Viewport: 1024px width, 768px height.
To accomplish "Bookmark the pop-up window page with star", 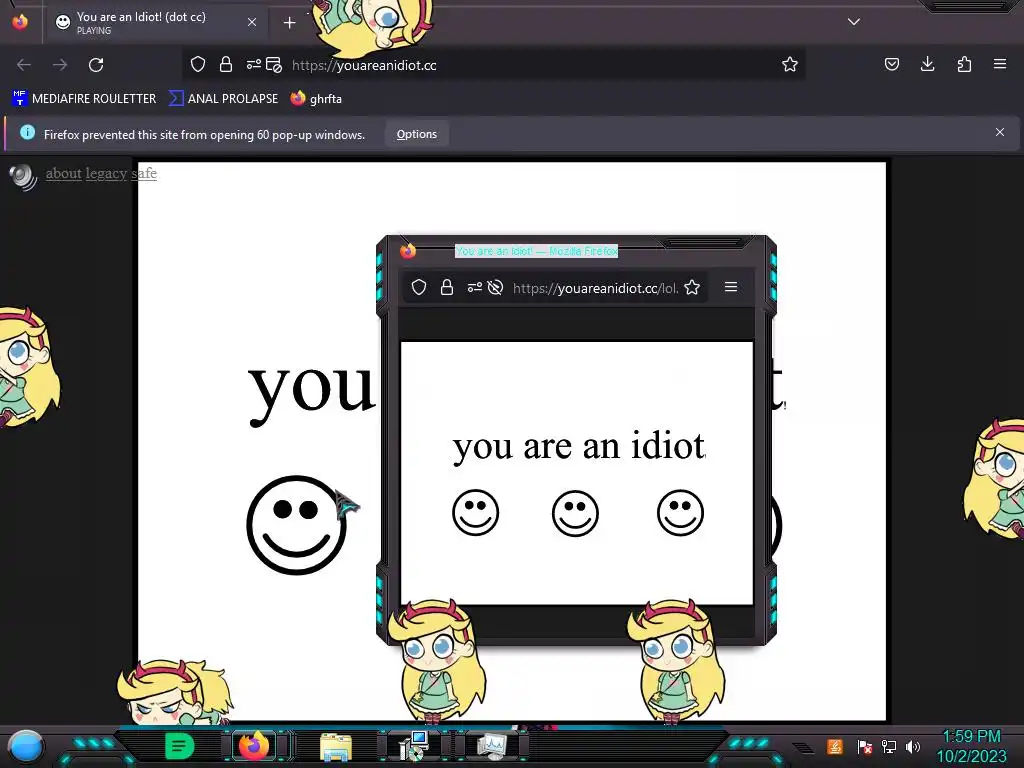I will (x=692, y=287).
